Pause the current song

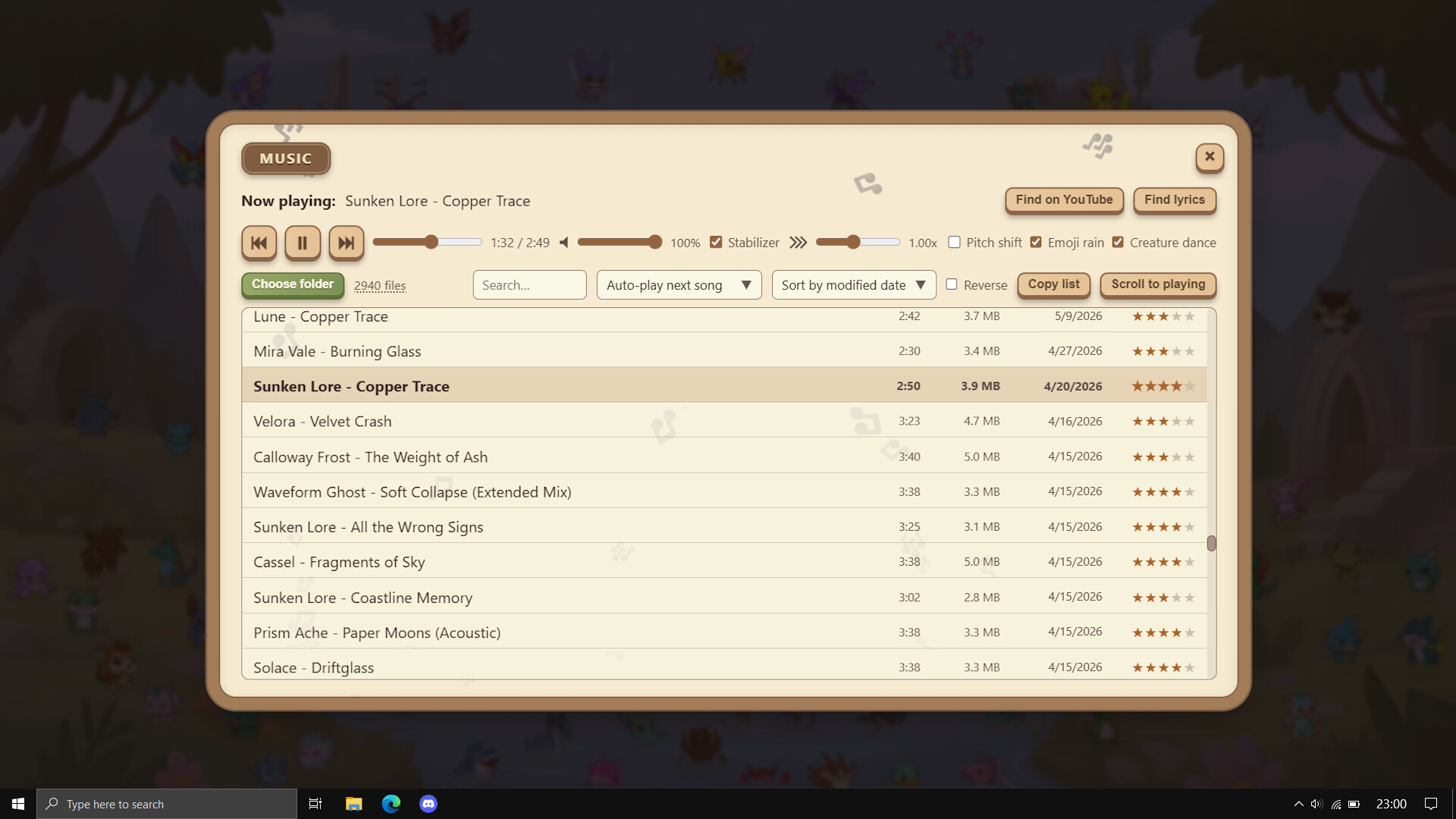coord(303,243)
